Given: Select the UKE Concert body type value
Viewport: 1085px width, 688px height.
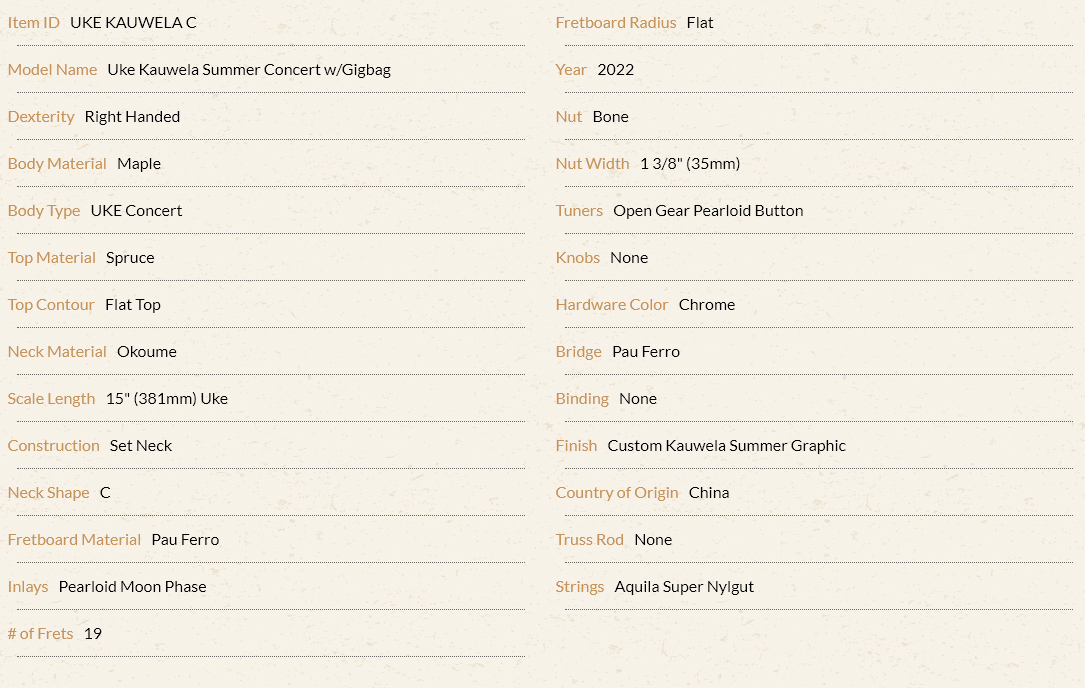Looking at the screenshot, I should tap(136, 211).
